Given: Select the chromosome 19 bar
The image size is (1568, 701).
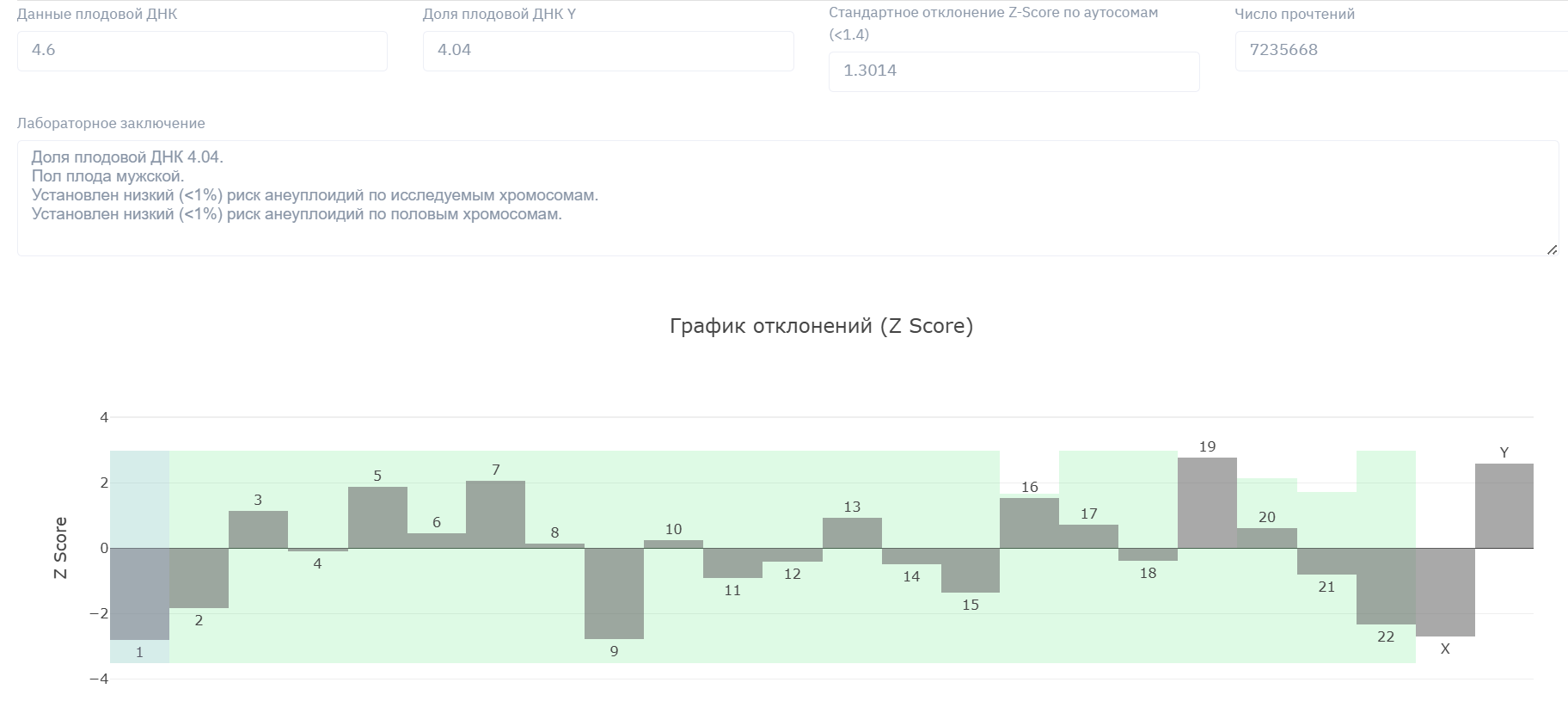Looking at the screenshot, I should click(1207, 503).
